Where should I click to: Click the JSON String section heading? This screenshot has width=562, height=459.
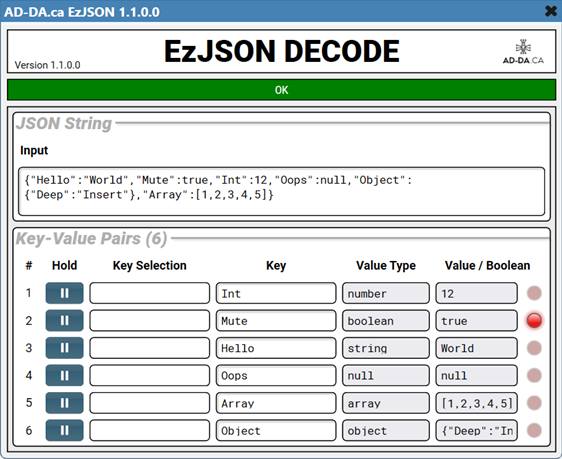tap(64, 123)
